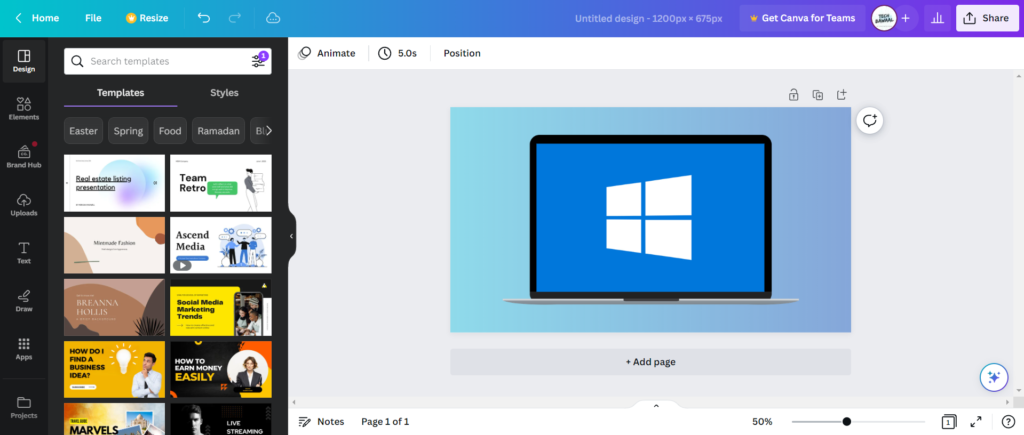Open the Projects panel
This screenshot has width=1024, height=435.
(24, 407)
